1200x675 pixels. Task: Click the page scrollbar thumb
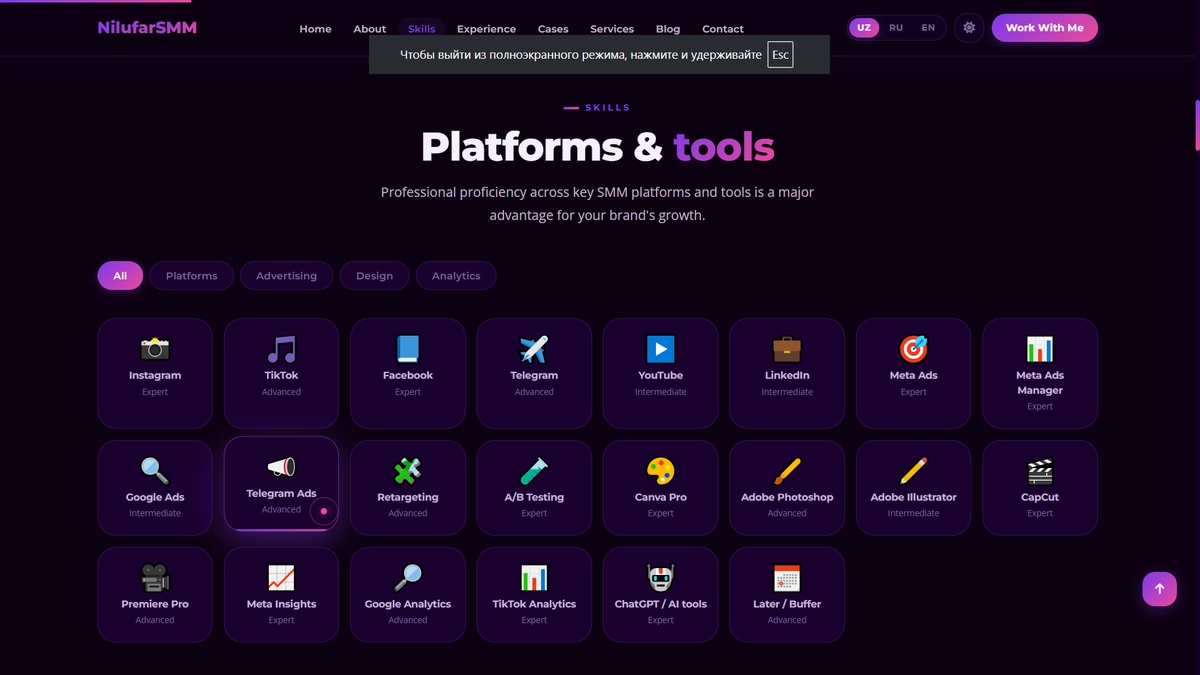point(1197,125)
